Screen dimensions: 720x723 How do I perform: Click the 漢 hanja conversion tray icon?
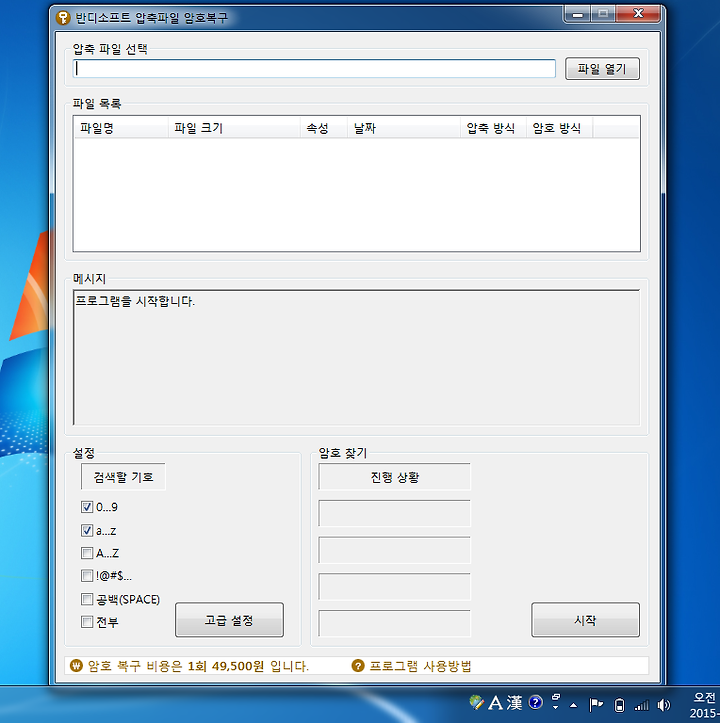click(x=514, y=703)
